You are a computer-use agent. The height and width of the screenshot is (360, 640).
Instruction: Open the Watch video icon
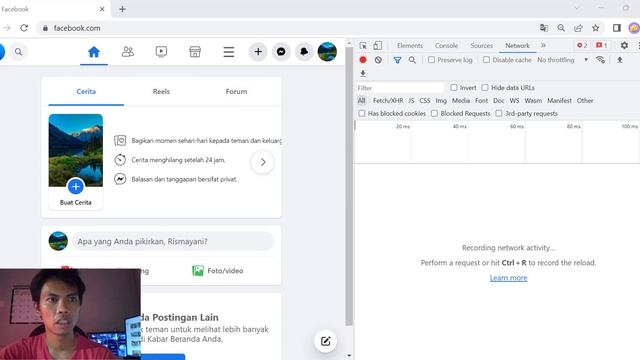tap(161, 52)
